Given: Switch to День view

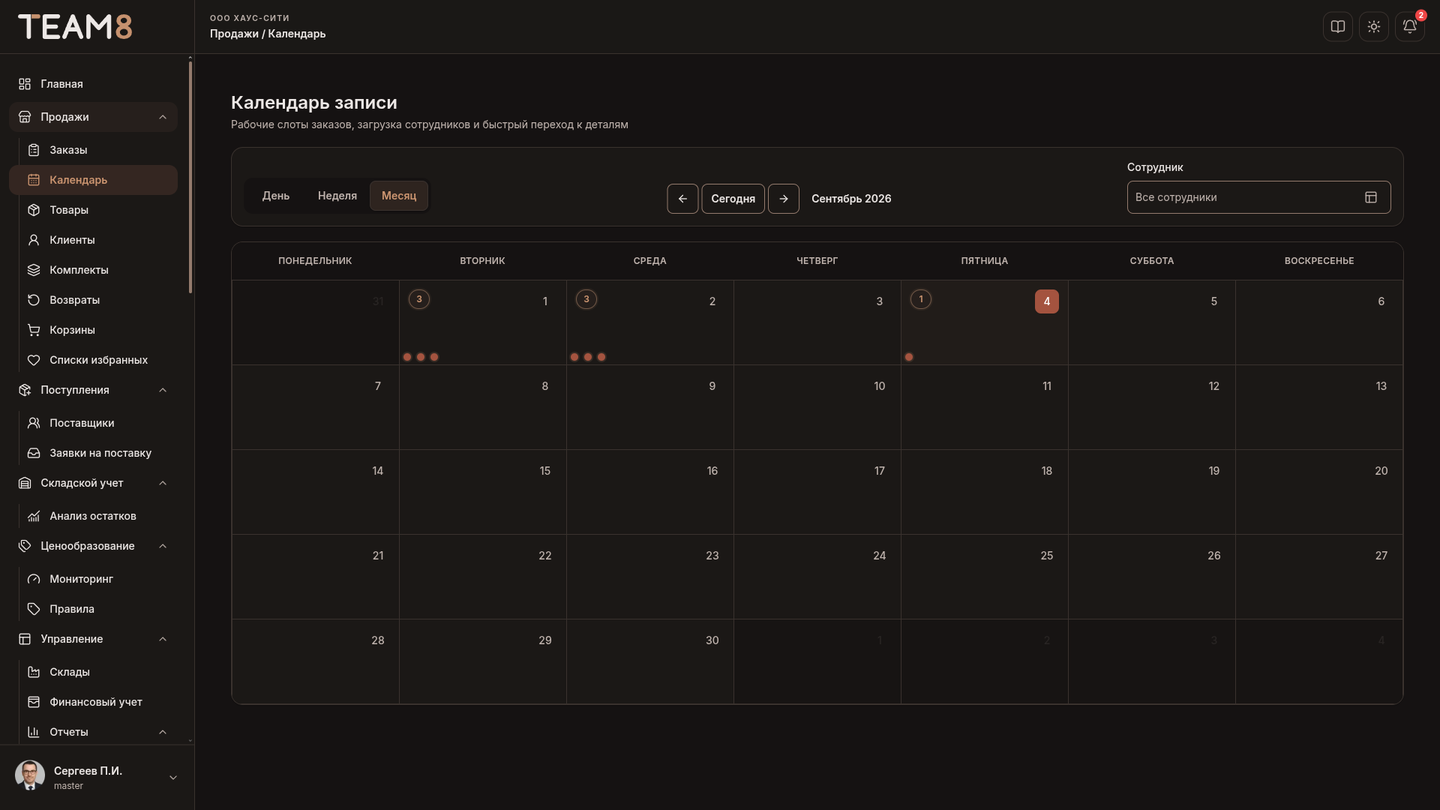Looking at the screenshot, I should [276, 196].
